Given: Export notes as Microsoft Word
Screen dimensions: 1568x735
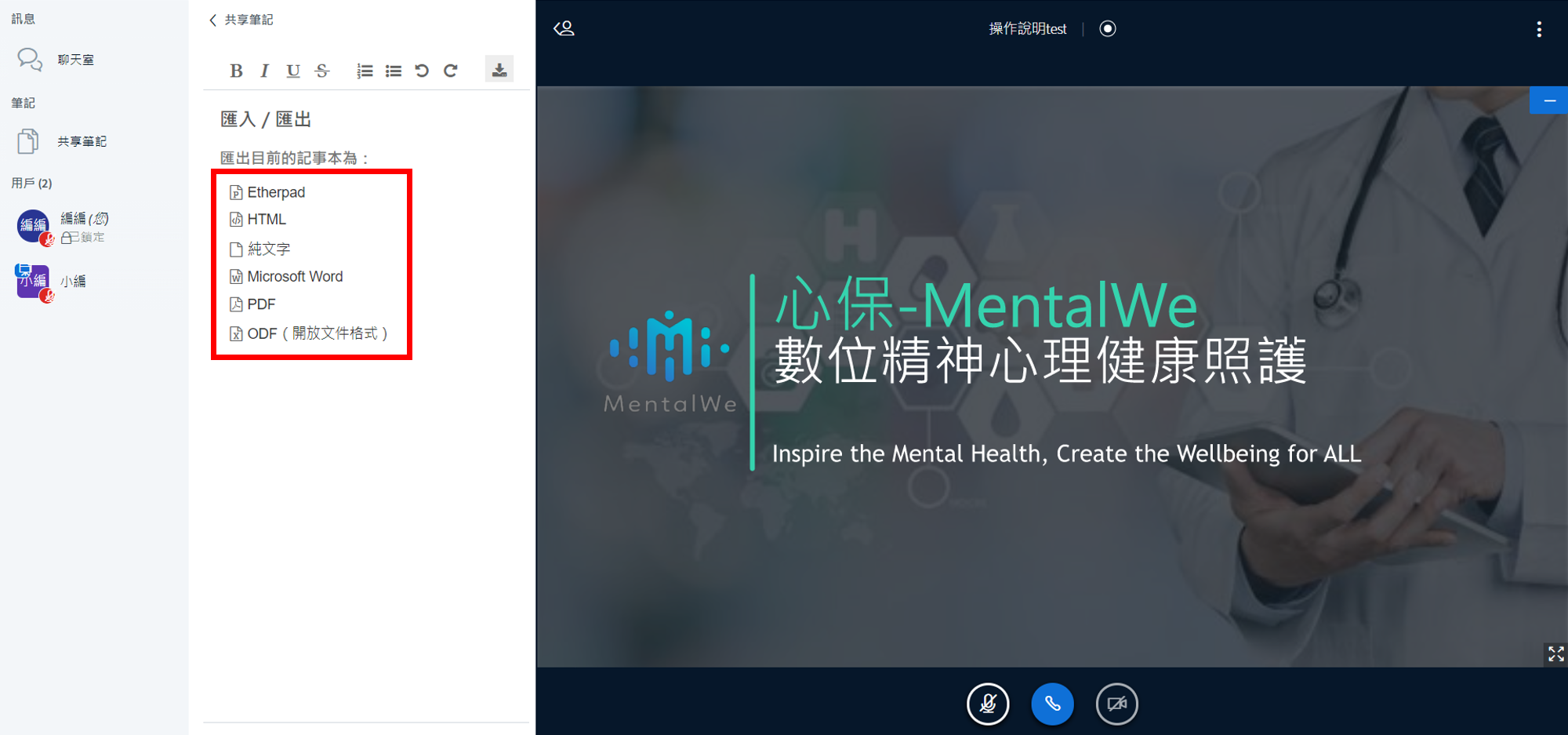Looking at the screenshot, I should [286, 276].
